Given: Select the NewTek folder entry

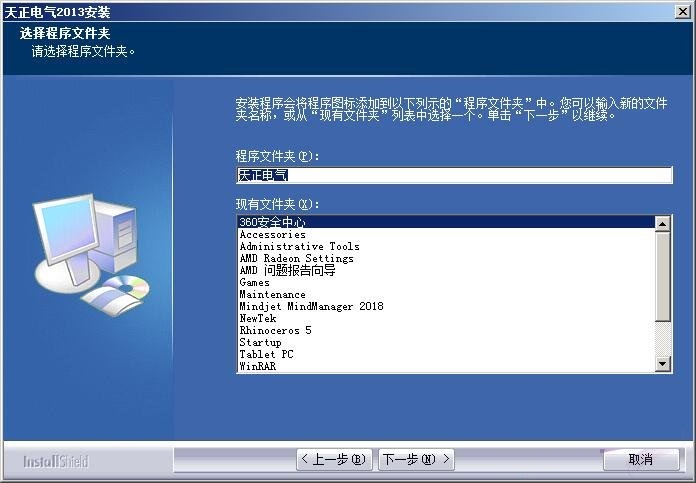Looking at the screenshot, I should 446,318.
